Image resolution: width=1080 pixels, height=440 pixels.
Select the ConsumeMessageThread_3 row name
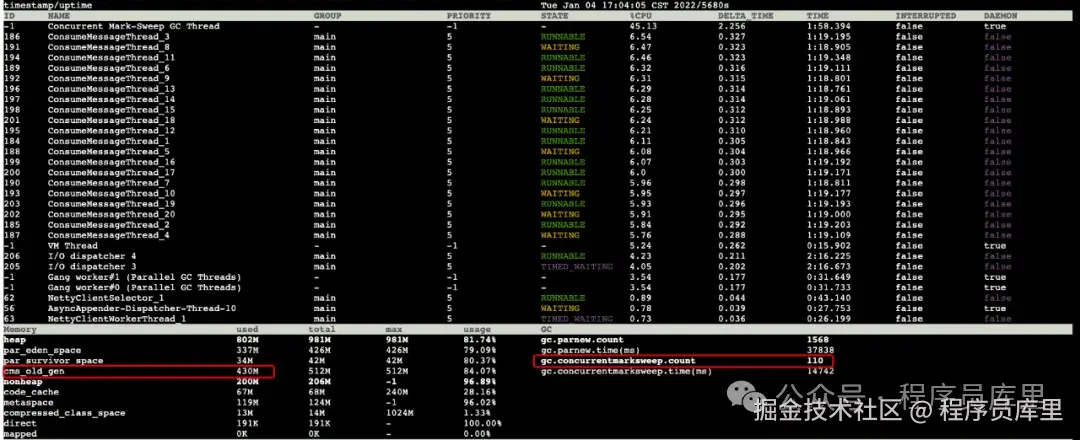pos(108,36)
